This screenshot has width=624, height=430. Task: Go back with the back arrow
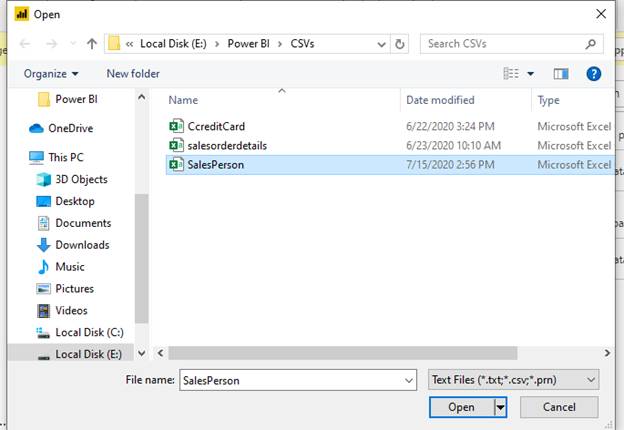(x=25, y=44)
